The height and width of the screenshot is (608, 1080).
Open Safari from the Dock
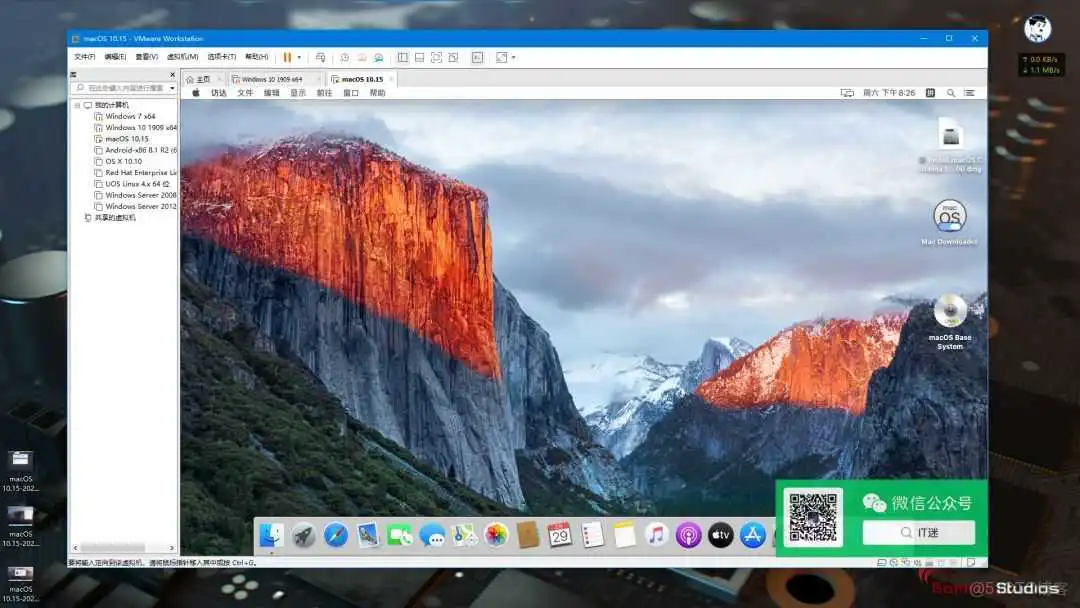point(335,535)
